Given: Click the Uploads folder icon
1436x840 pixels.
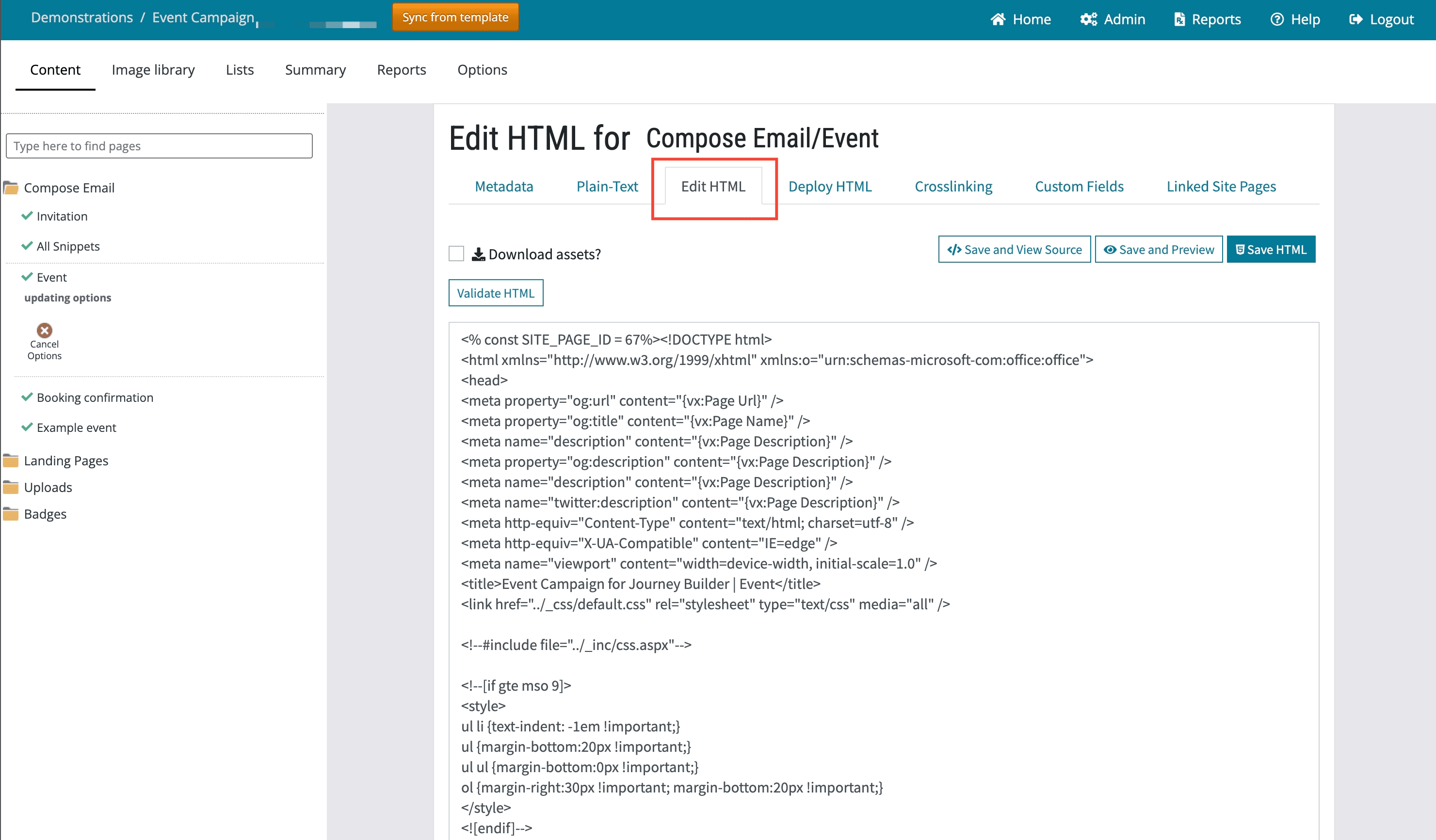Looking at the screenshot, I should coord(11,487).
